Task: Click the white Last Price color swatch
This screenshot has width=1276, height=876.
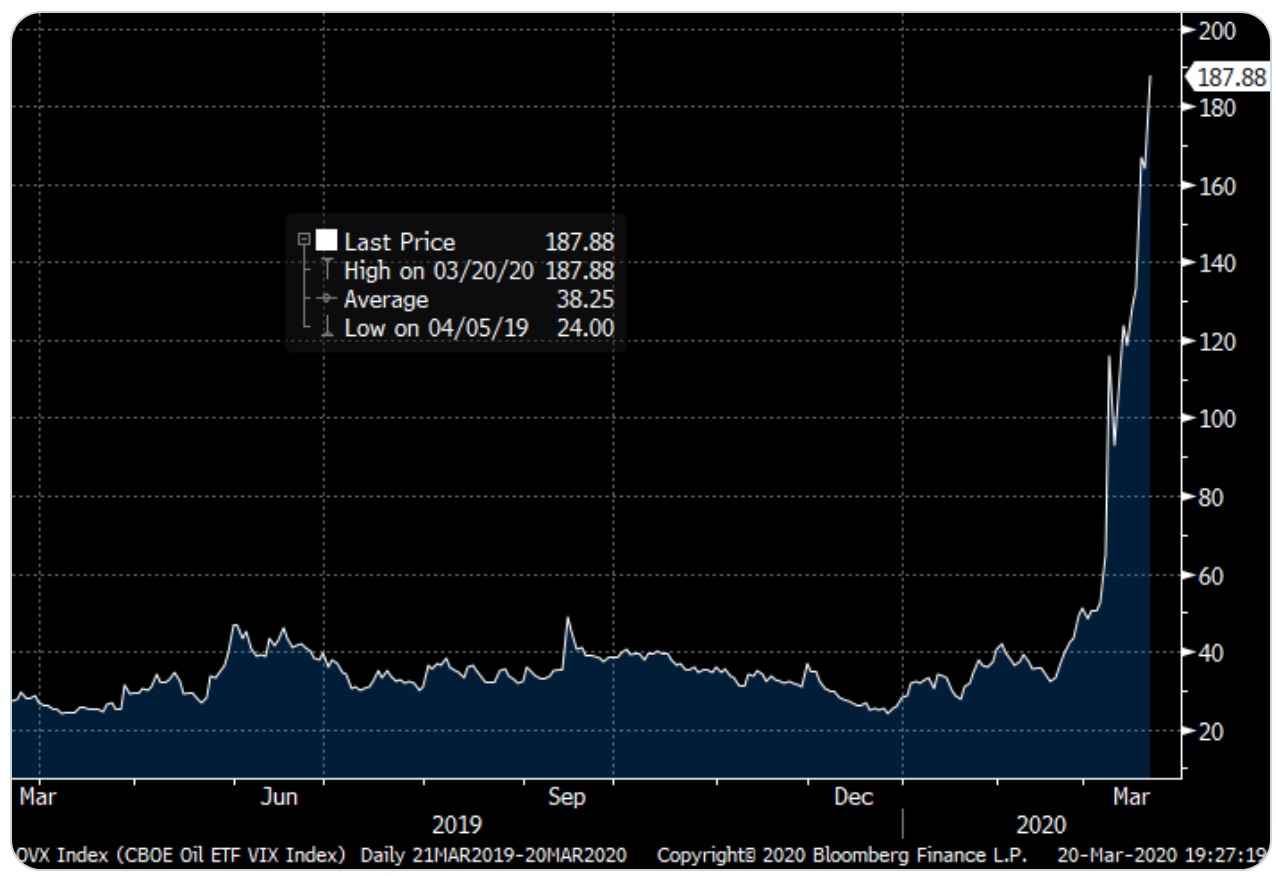Action: pyautogui.click(x=327, y=241)
